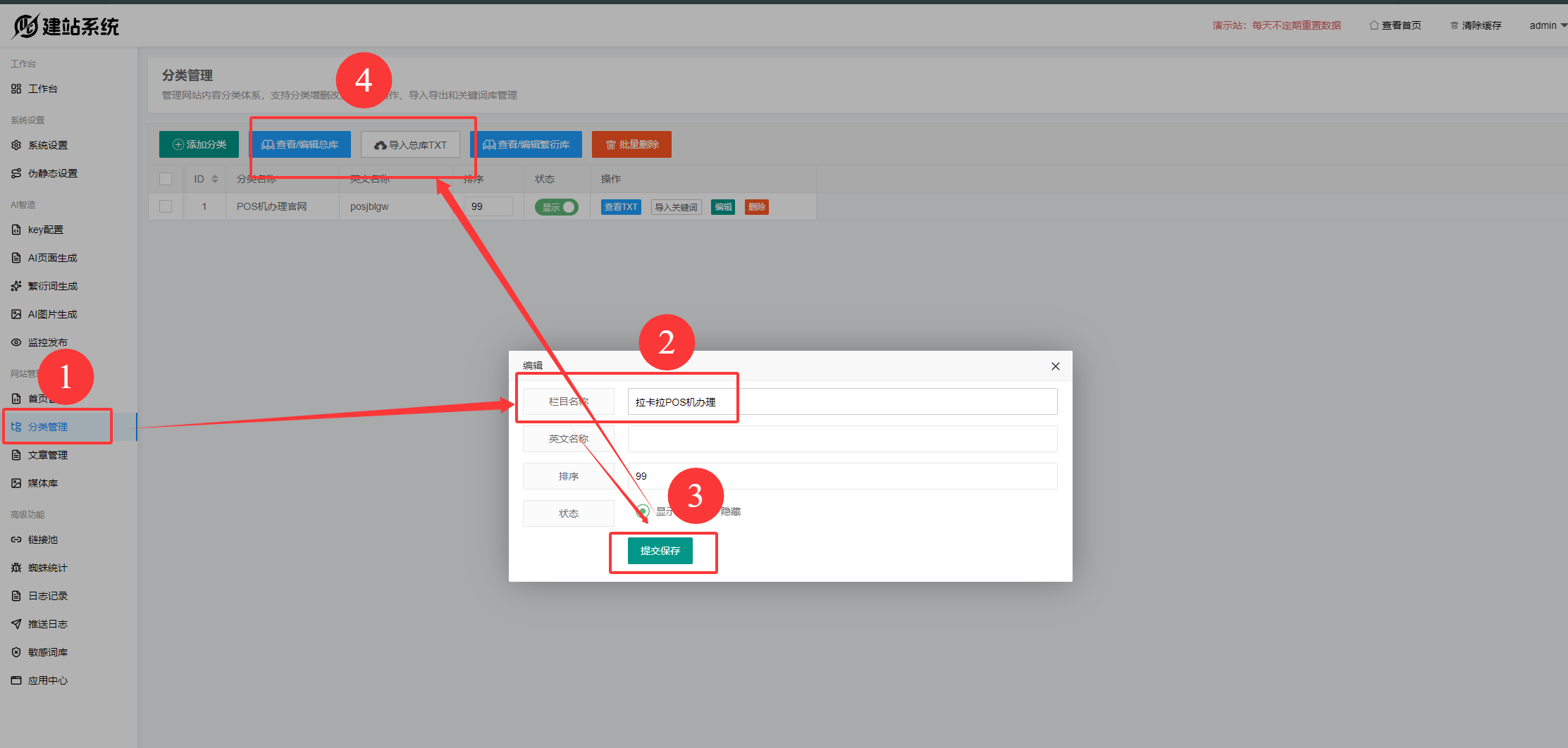Open the admin user dropdown

[1547, 25]
